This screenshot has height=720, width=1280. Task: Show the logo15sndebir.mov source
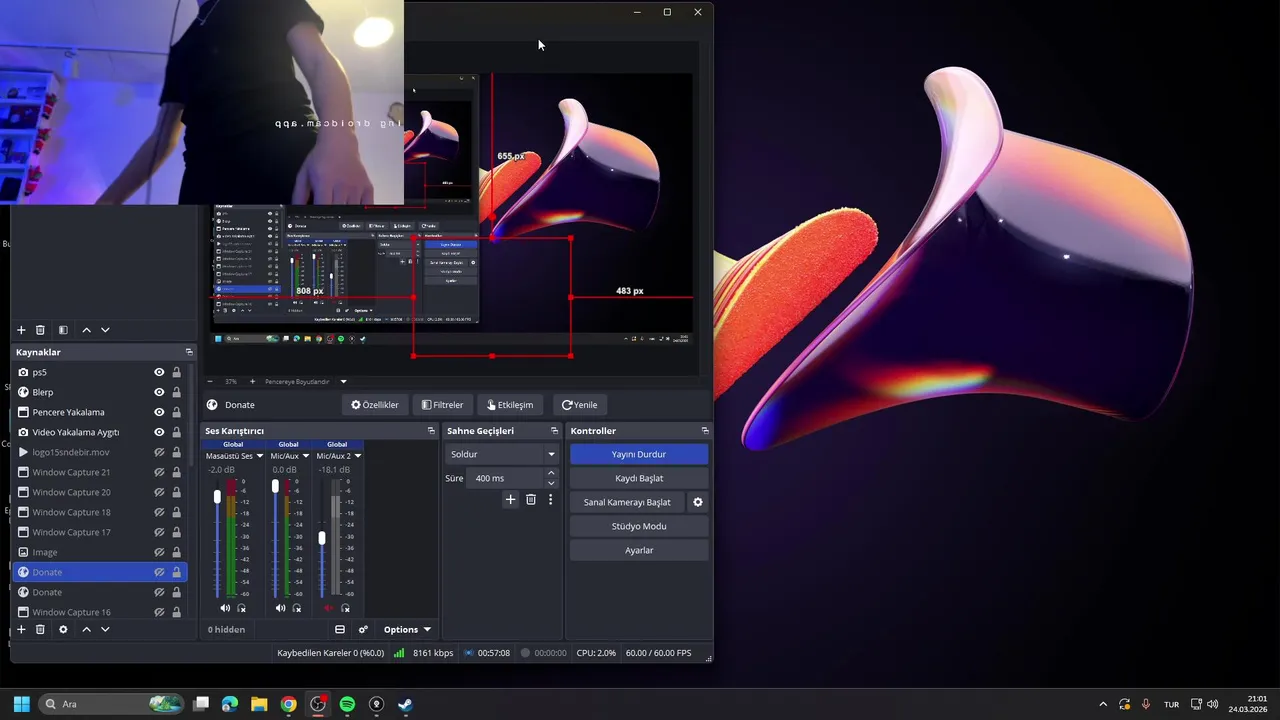(x=159, y=452)
